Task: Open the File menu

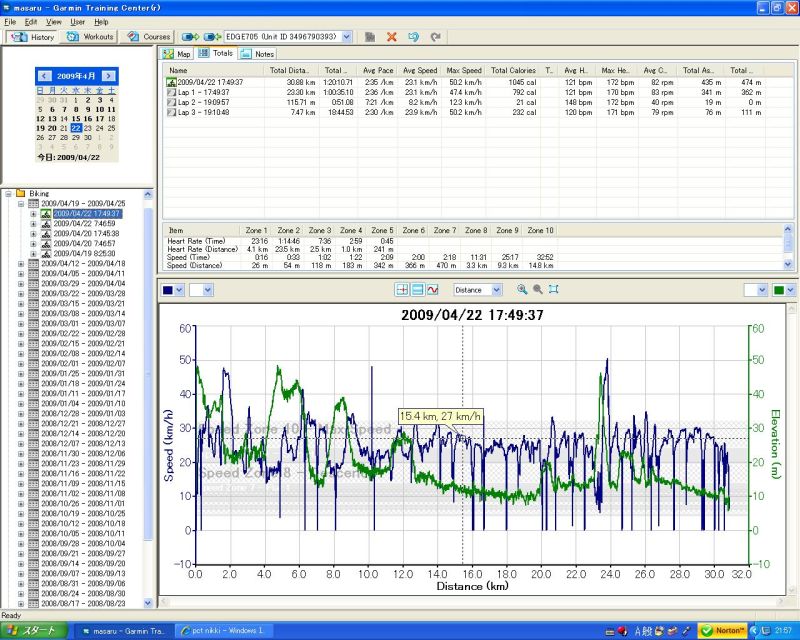Action: (10, 22)
